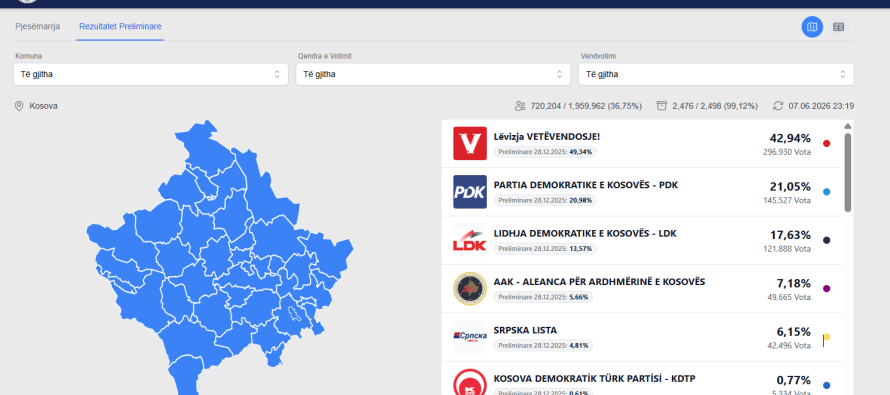This screenshot has height=395, width=890.
Task: Click the 121,888 Vota count
Action: coord(787,249)
